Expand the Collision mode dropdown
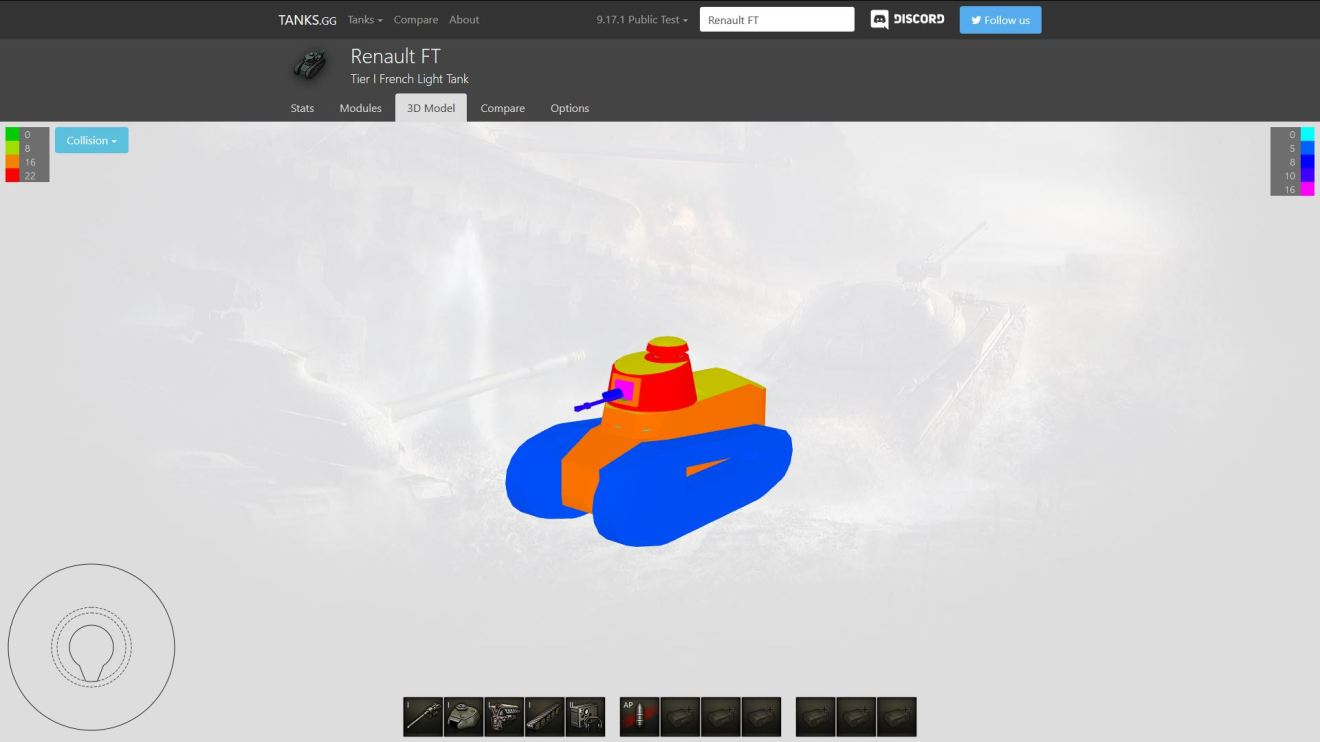This screenshot has width=1320, height=742. pyautogui.click(x=91, y=141)
